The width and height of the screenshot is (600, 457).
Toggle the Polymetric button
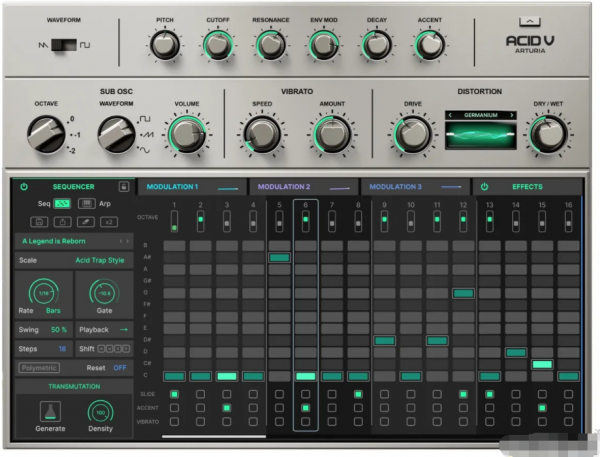click(x=39, y=368)
